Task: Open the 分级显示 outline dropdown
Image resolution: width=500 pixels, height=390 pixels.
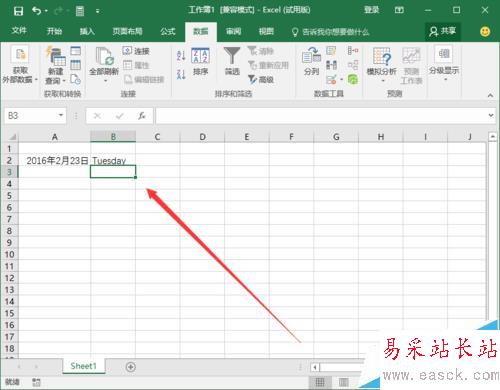Action: click(444, 63)
